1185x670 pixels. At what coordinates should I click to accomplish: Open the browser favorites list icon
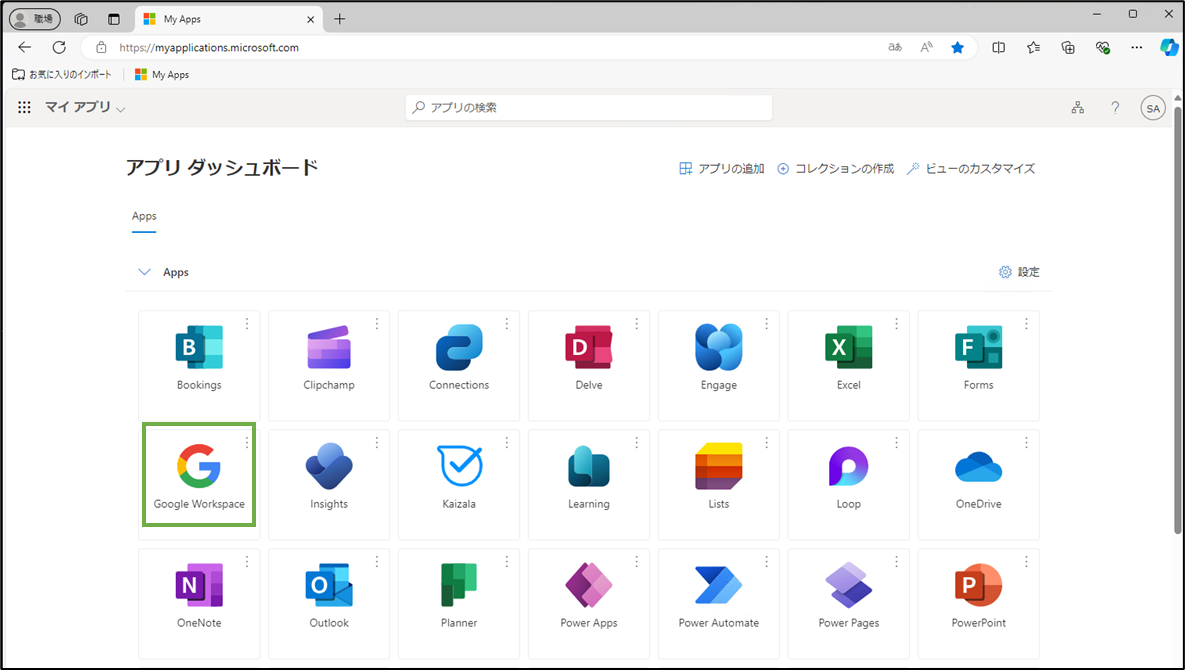pos(1033,48)
